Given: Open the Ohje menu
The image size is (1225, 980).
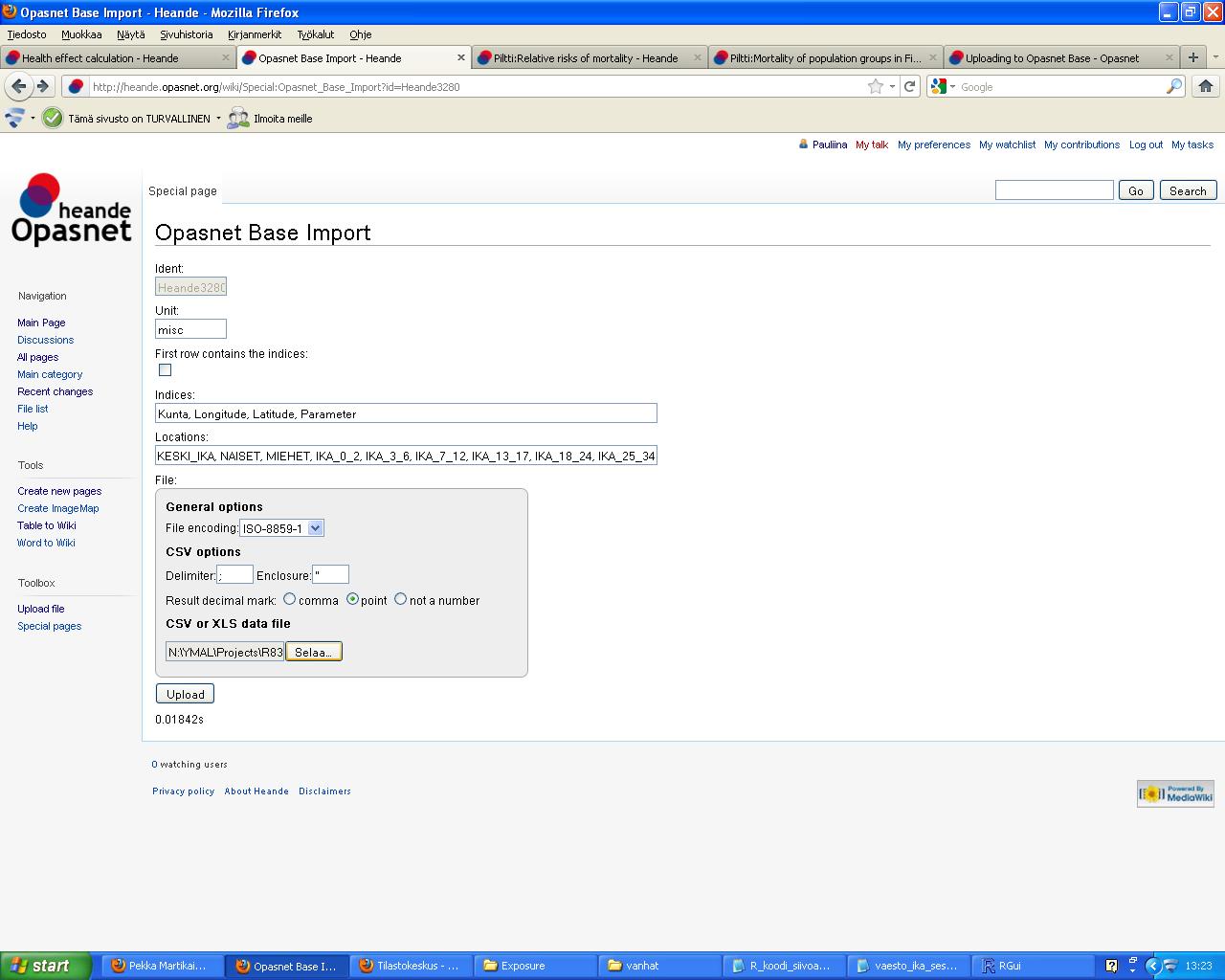Looking at the screenshot, I should [x=360, y=34].
